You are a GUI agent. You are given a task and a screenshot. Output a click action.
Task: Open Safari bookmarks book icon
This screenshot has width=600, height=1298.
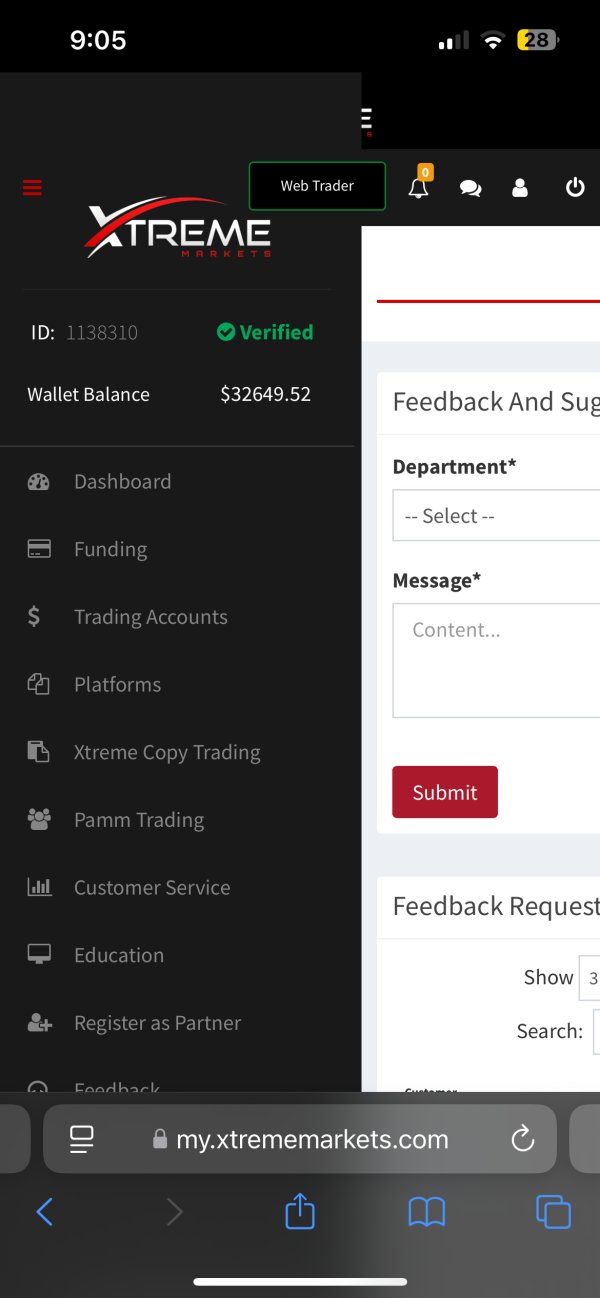tap(427, 1212)
